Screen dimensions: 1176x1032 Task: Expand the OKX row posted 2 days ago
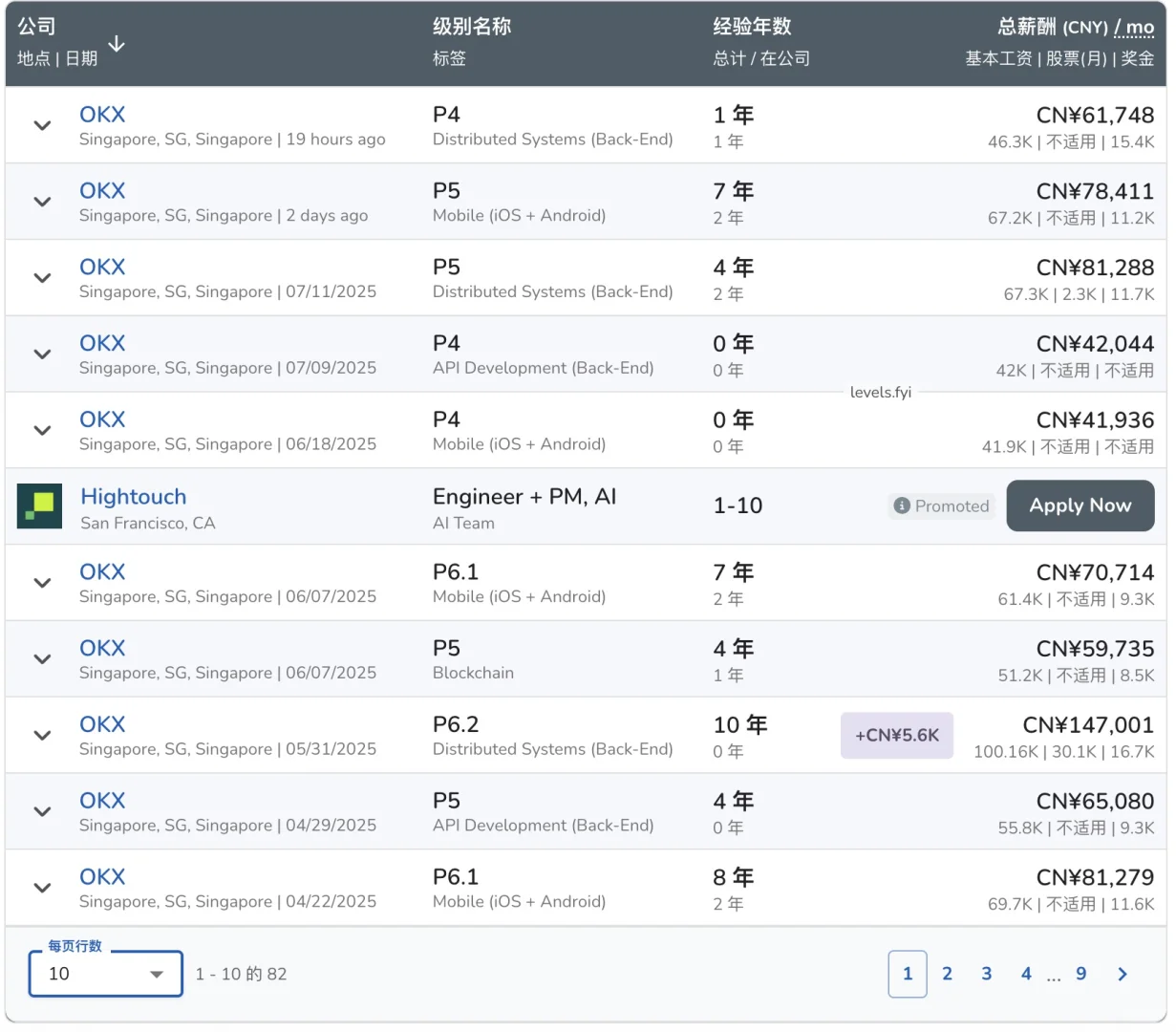42,202
